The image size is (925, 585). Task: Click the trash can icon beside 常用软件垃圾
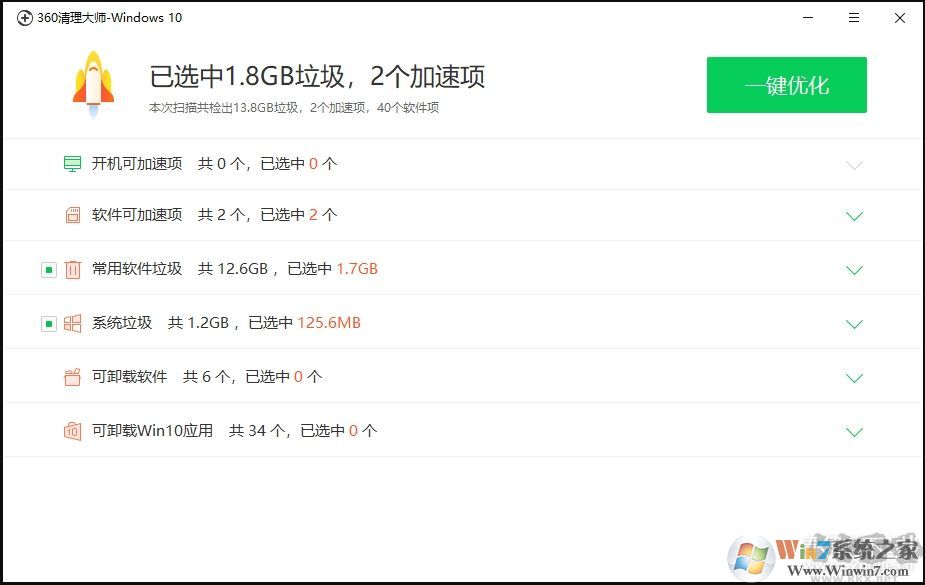72,270
